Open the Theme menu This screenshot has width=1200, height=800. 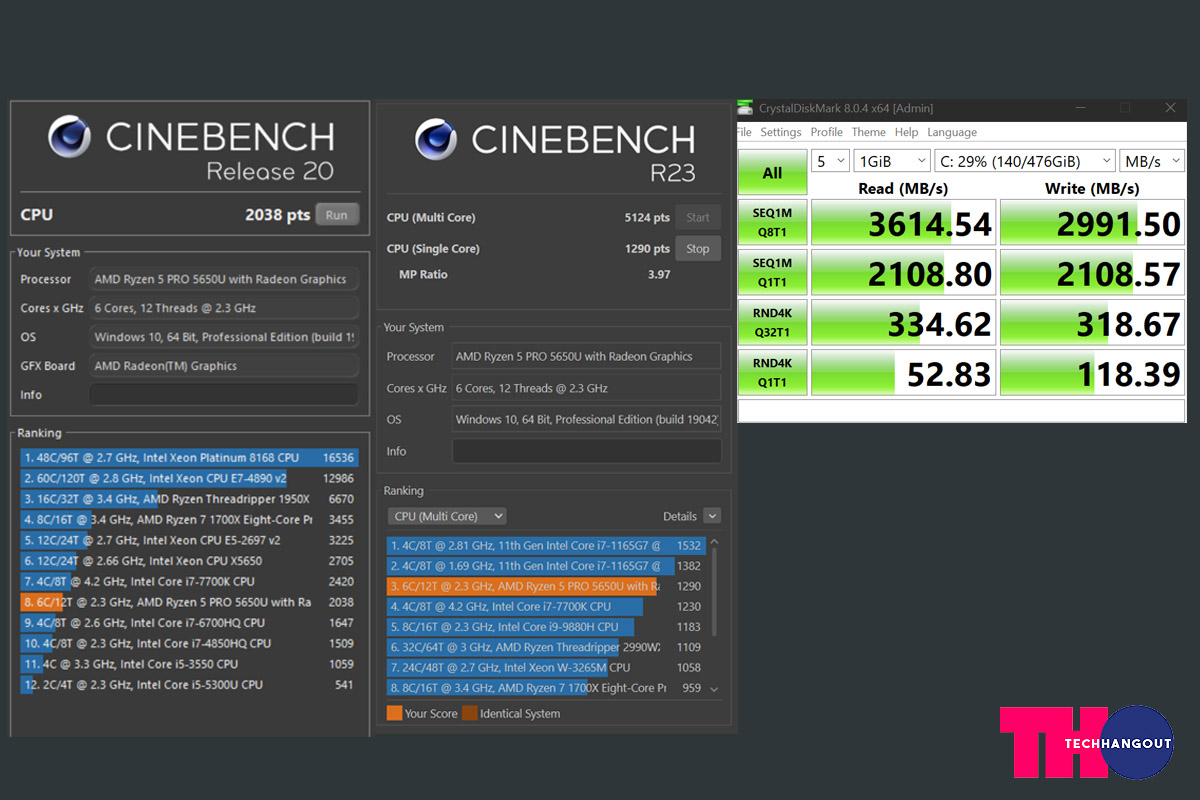[869, 132]
